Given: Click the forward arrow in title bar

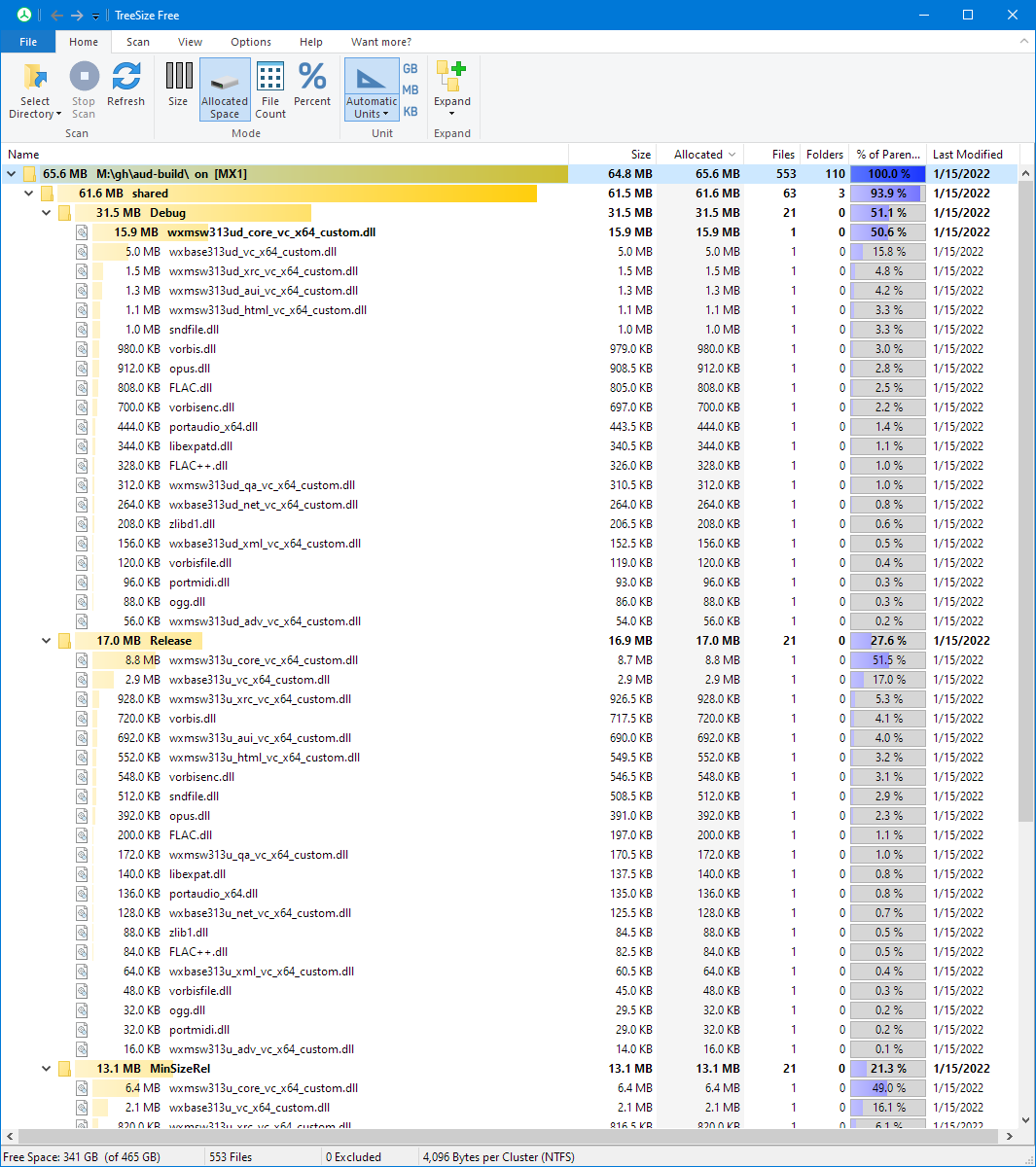Looking at the screenshot, I should tap(77, 16).
